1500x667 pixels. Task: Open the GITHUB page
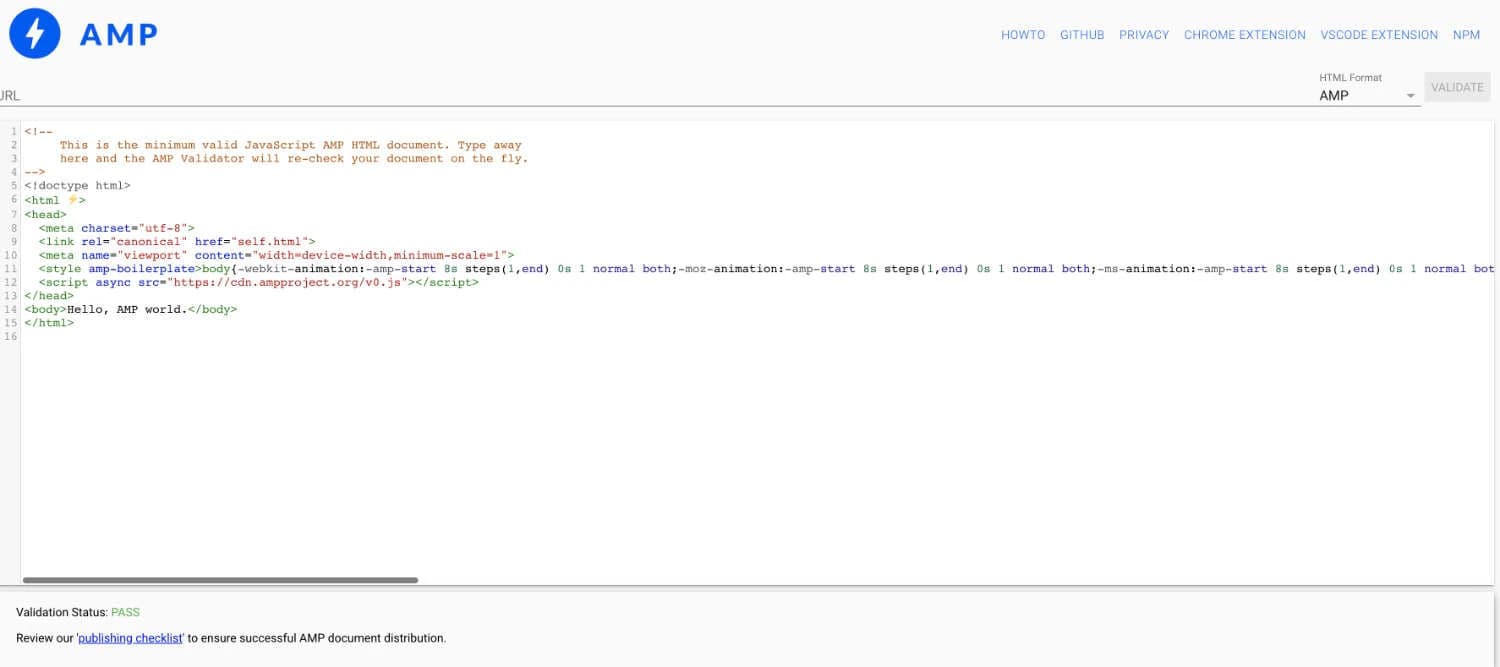(x=1082, y=34)
